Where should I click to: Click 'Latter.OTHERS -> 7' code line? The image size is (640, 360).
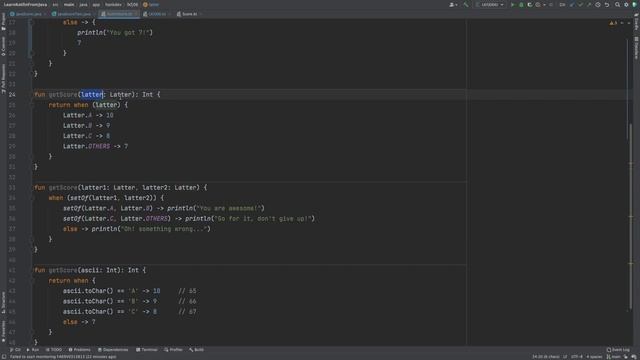95,146
